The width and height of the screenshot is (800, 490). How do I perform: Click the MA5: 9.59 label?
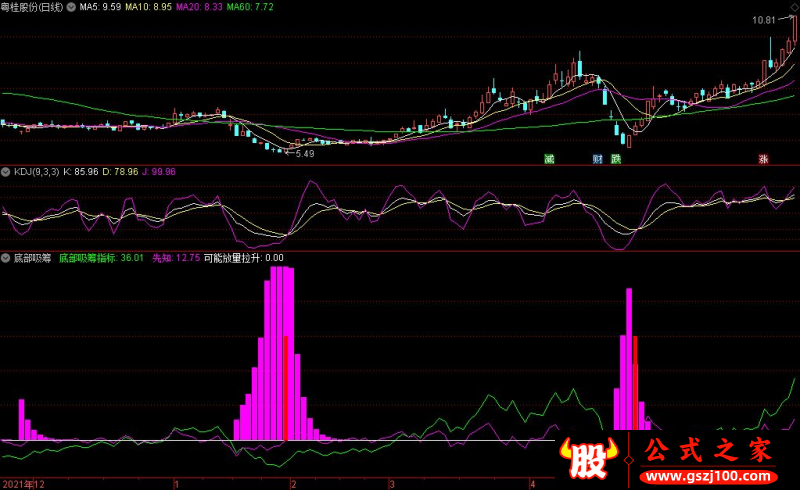[100, 7]
